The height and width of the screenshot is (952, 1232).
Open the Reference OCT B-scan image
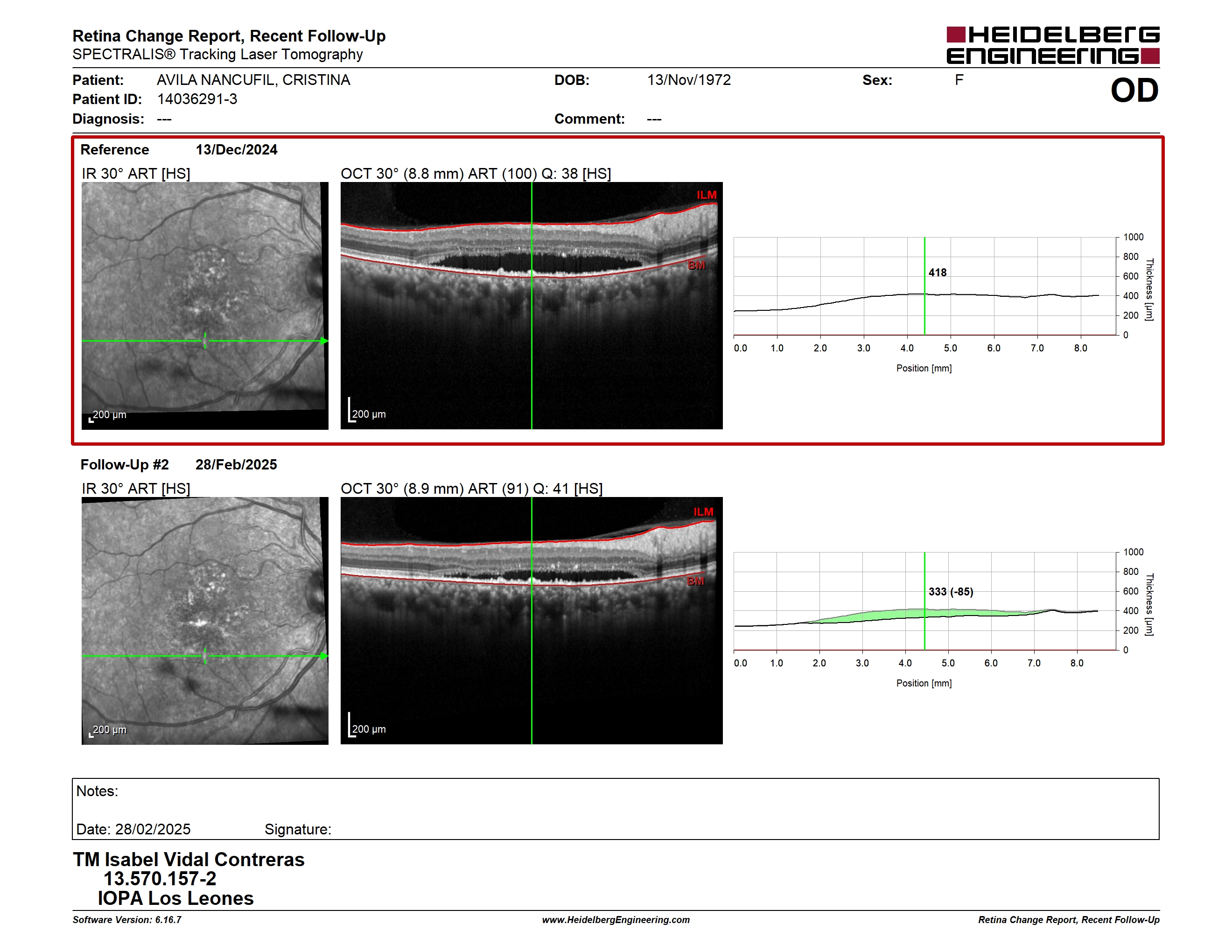tap(532, 306)
